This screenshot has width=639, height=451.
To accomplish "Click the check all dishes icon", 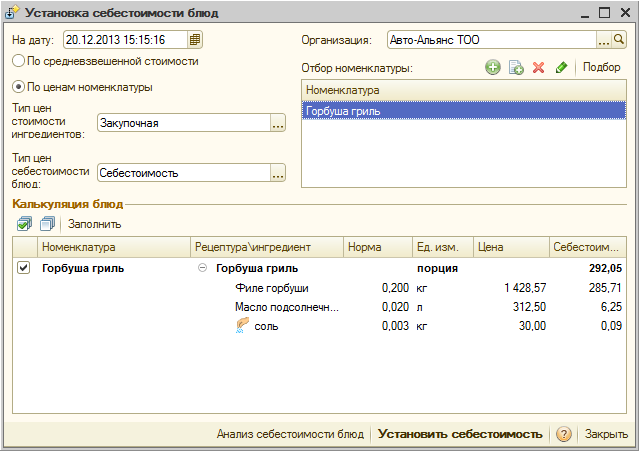I will click(25, 224).
